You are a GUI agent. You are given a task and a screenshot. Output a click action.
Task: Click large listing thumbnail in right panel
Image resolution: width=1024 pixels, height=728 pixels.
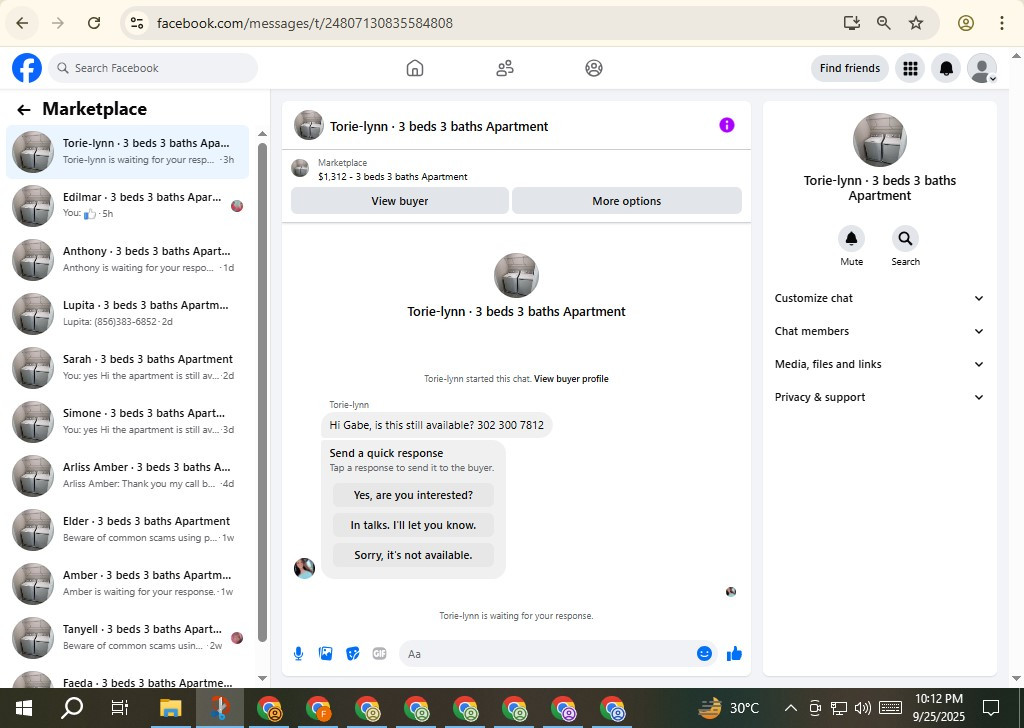coord(879,140)
